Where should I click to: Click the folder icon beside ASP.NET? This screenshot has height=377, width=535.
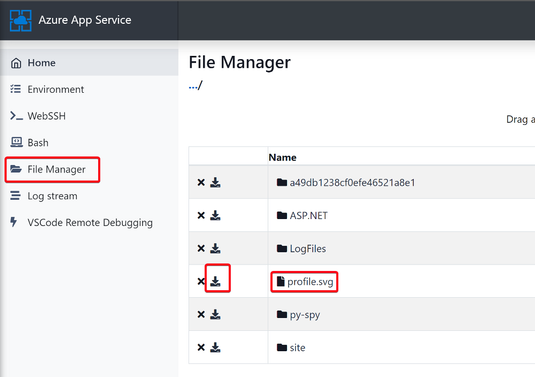click(x=282, y=215)
